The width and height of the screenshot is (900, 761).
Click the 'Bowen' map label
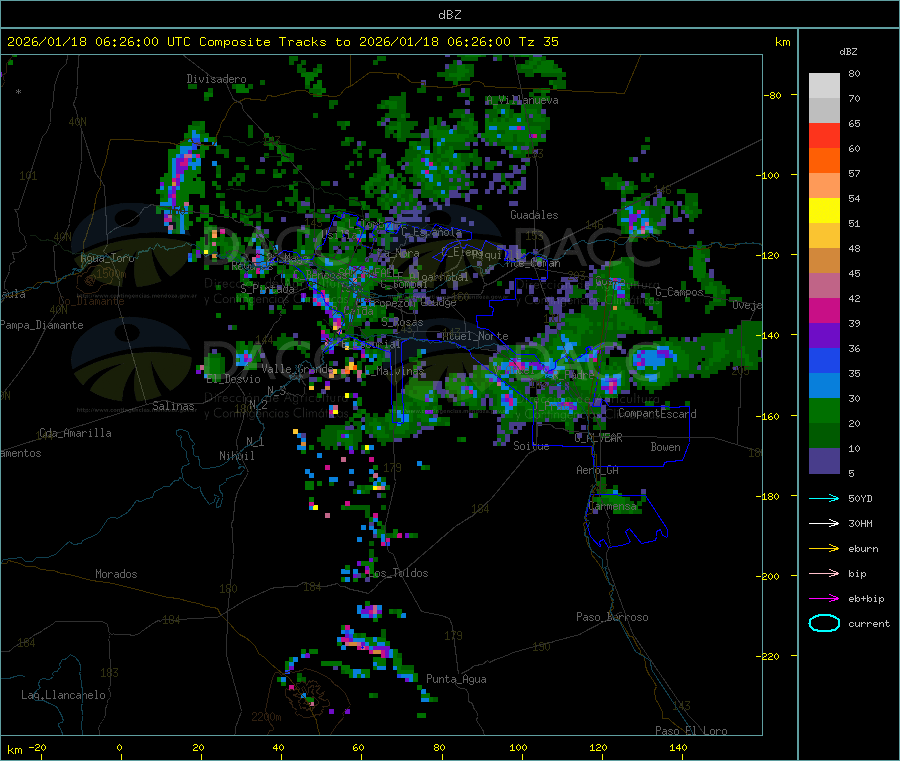coord(665,447)
